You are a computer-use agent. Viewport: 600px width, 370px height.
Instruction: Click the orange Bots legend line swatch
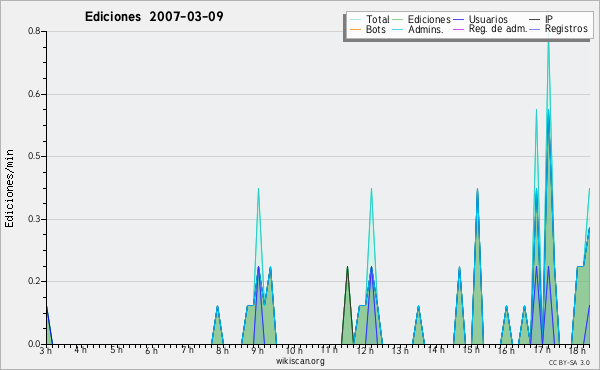[355, 29]
